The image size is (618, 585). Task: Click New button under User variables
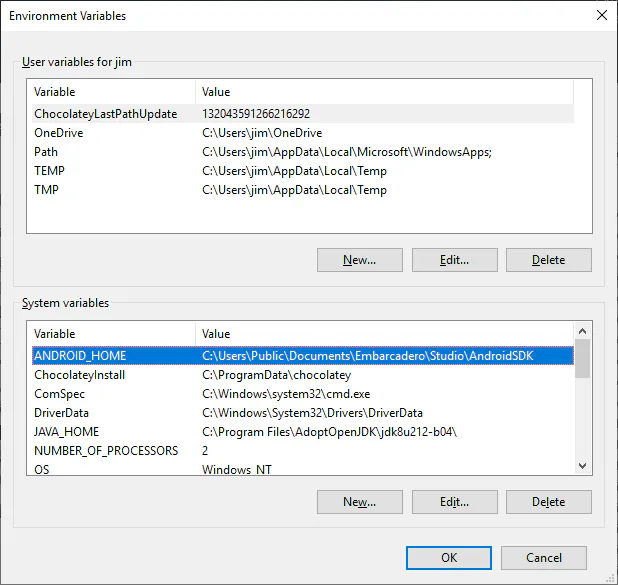click(x=359, y=260)
